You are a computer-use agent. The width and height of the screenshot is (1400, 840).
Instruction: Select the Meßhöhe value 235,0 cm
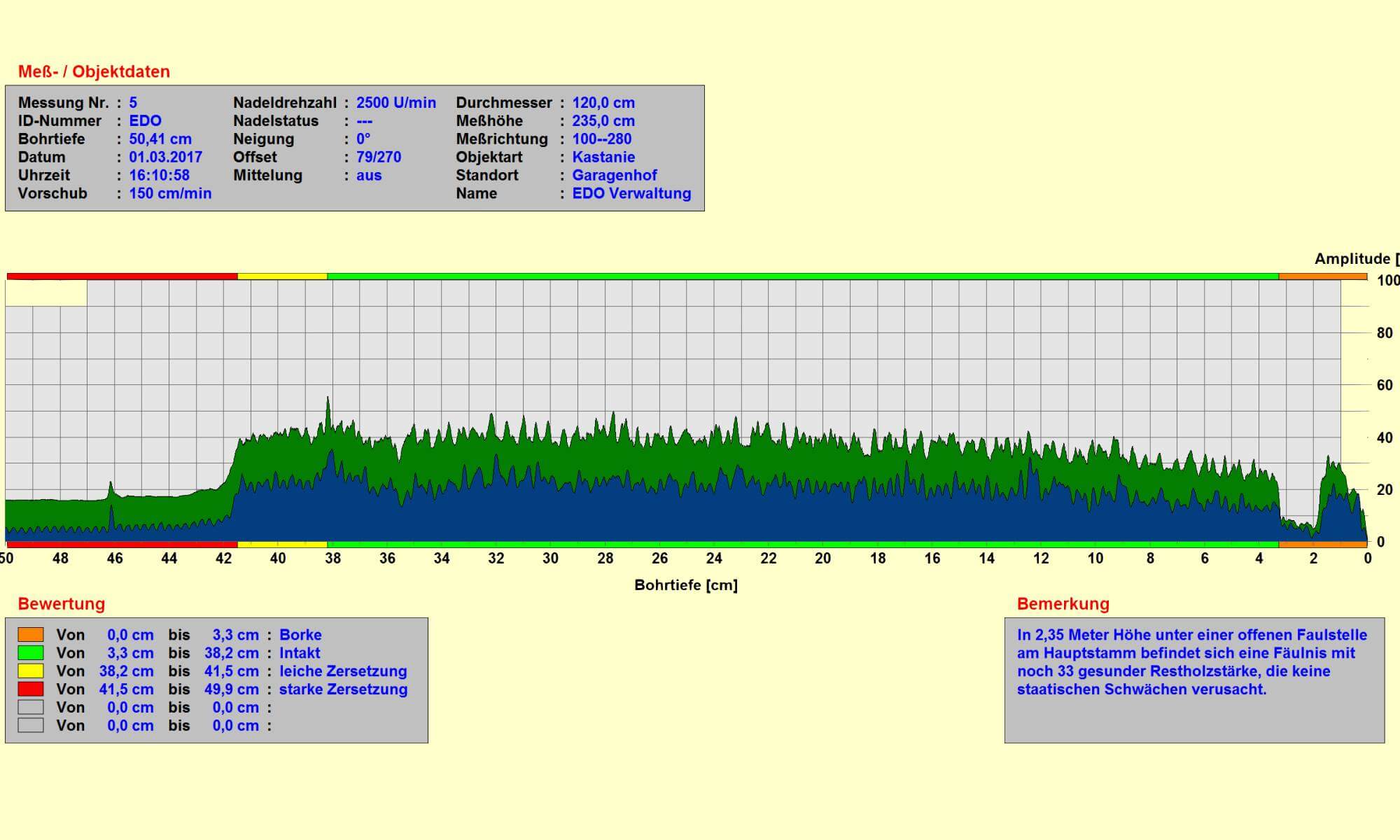[603, 121]
